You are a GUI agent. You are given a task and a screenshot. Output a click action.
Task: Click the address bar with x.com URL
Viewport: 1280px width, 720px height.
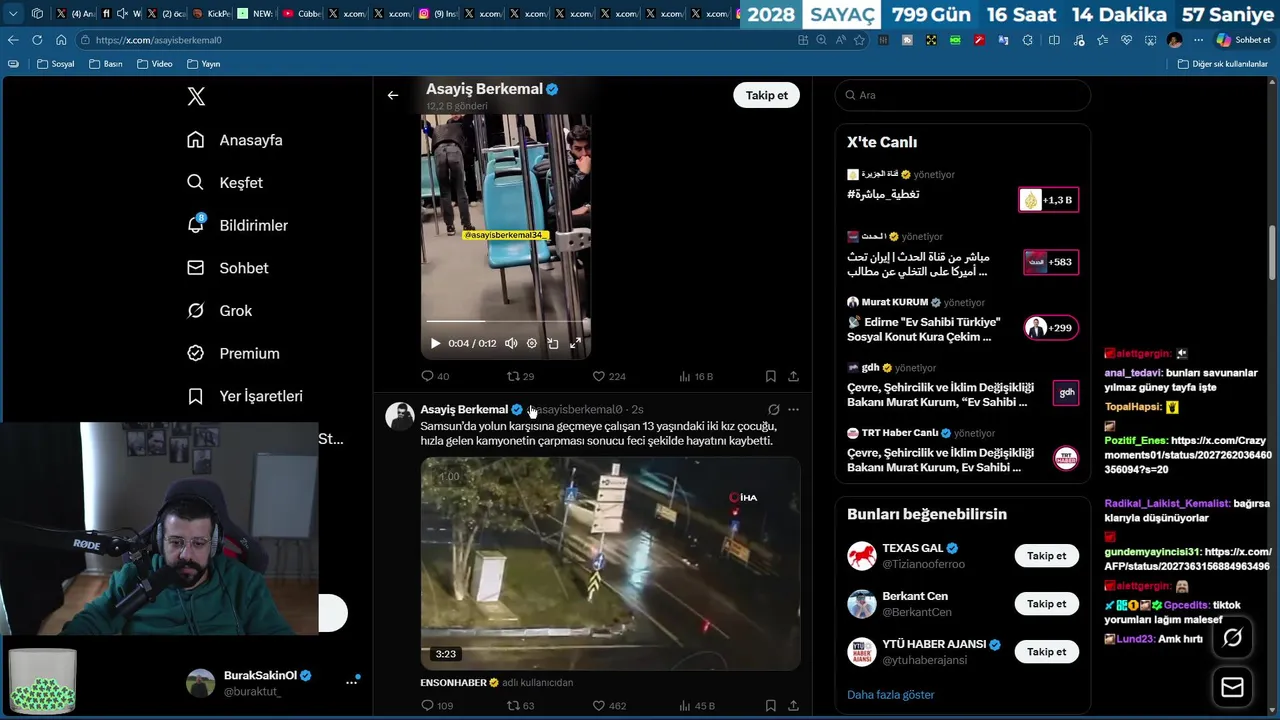point(440,40)
